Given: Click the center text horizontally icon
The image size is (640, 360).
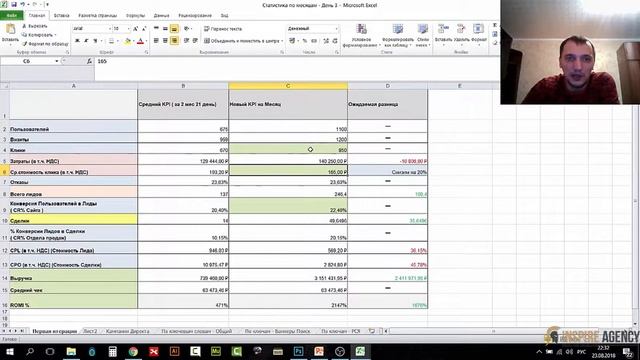Looking at the screenshot, I should coord(165,41).
